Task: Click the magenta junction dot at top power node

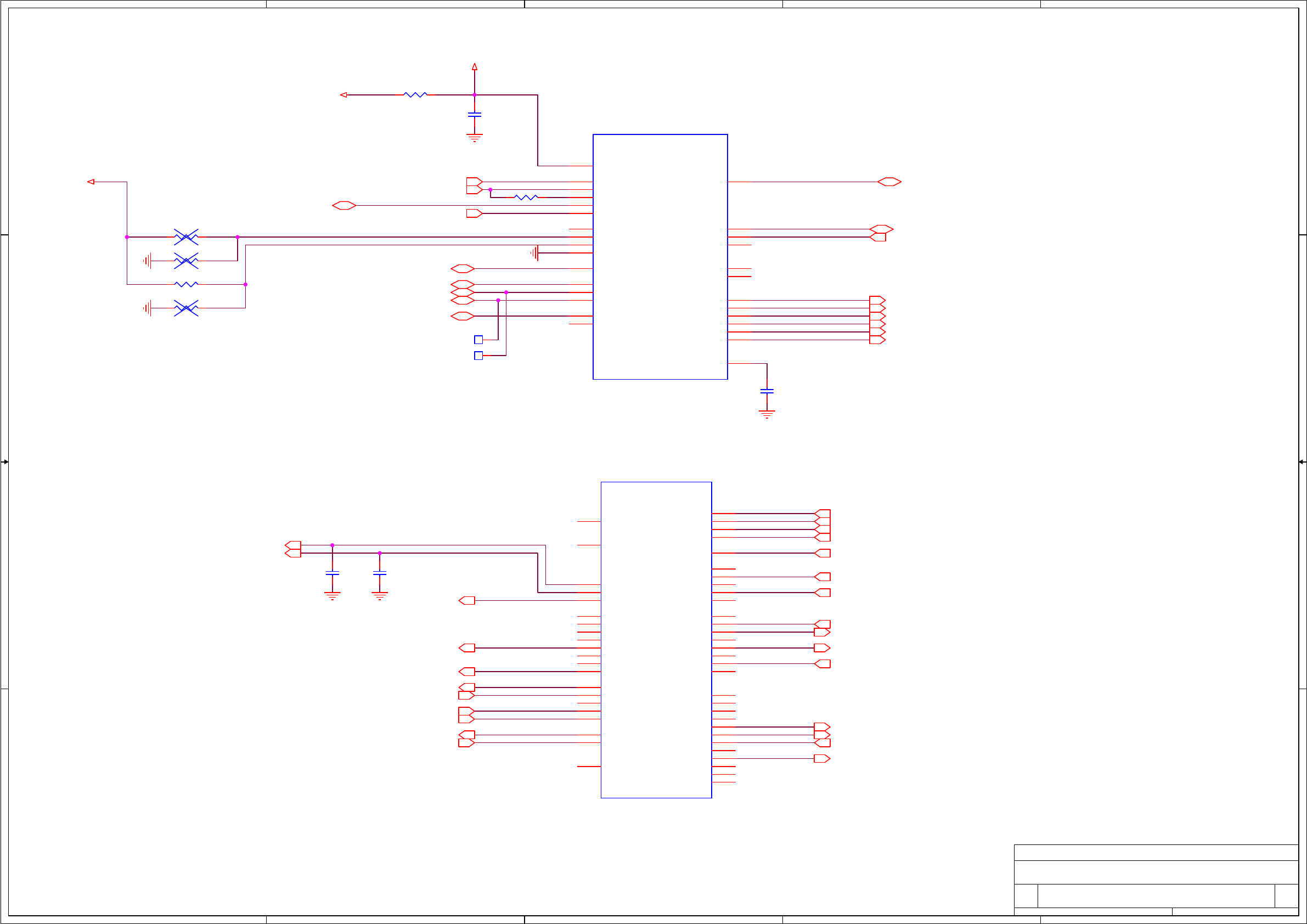Action: click(474, 95)
